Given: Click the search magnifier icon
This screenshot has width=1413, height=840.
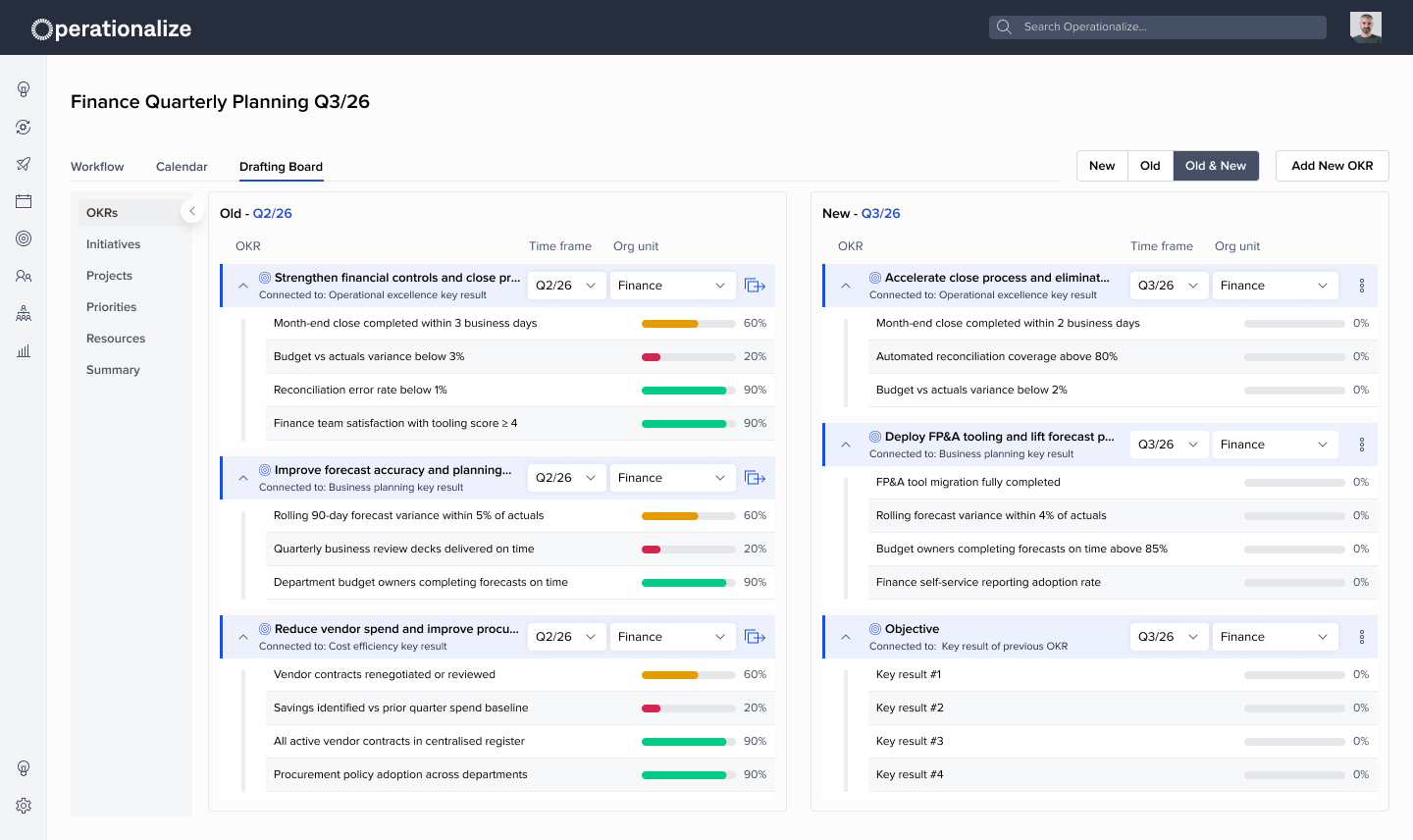Looking at the screenshot, I should tap(1004, 27).
